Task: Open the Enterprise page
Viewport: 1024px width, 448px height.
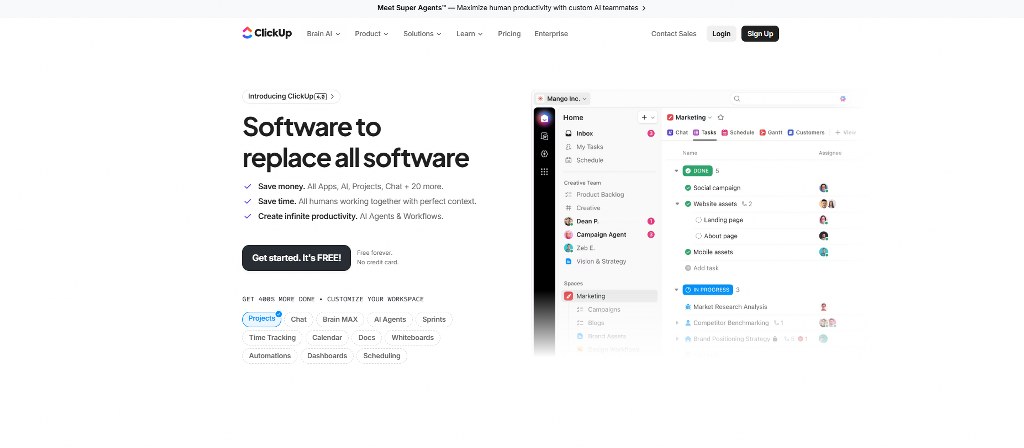Action: point(551,34)
